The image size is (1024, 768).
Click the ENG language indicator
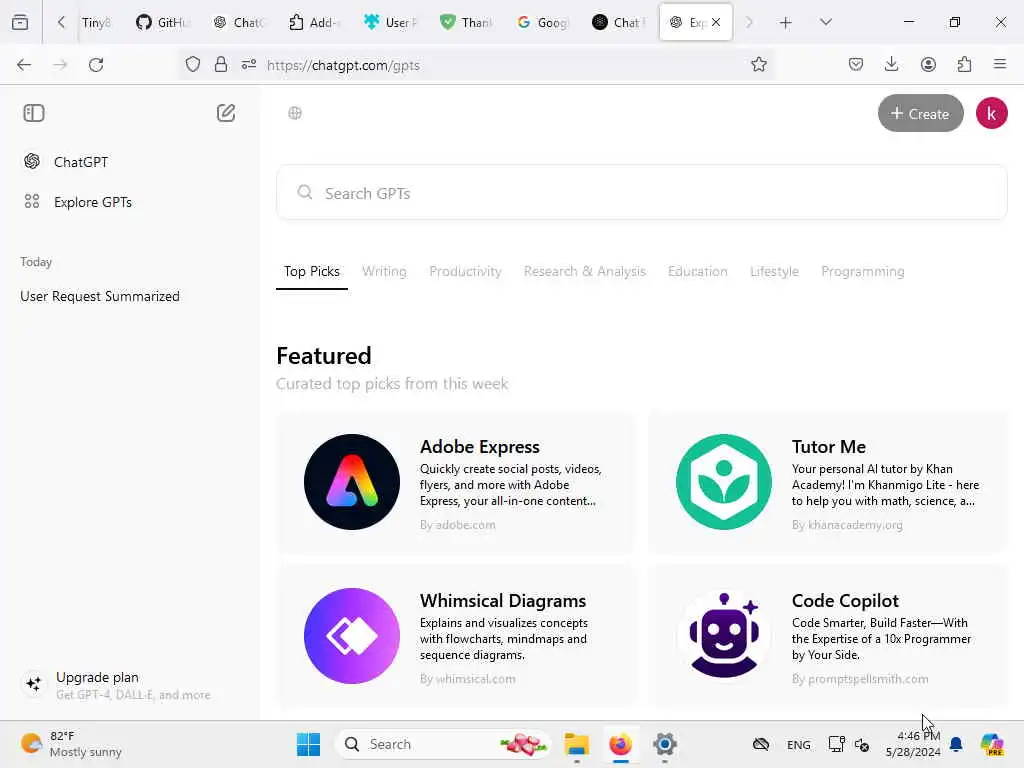pyautogui.click(x=798, y=744)
